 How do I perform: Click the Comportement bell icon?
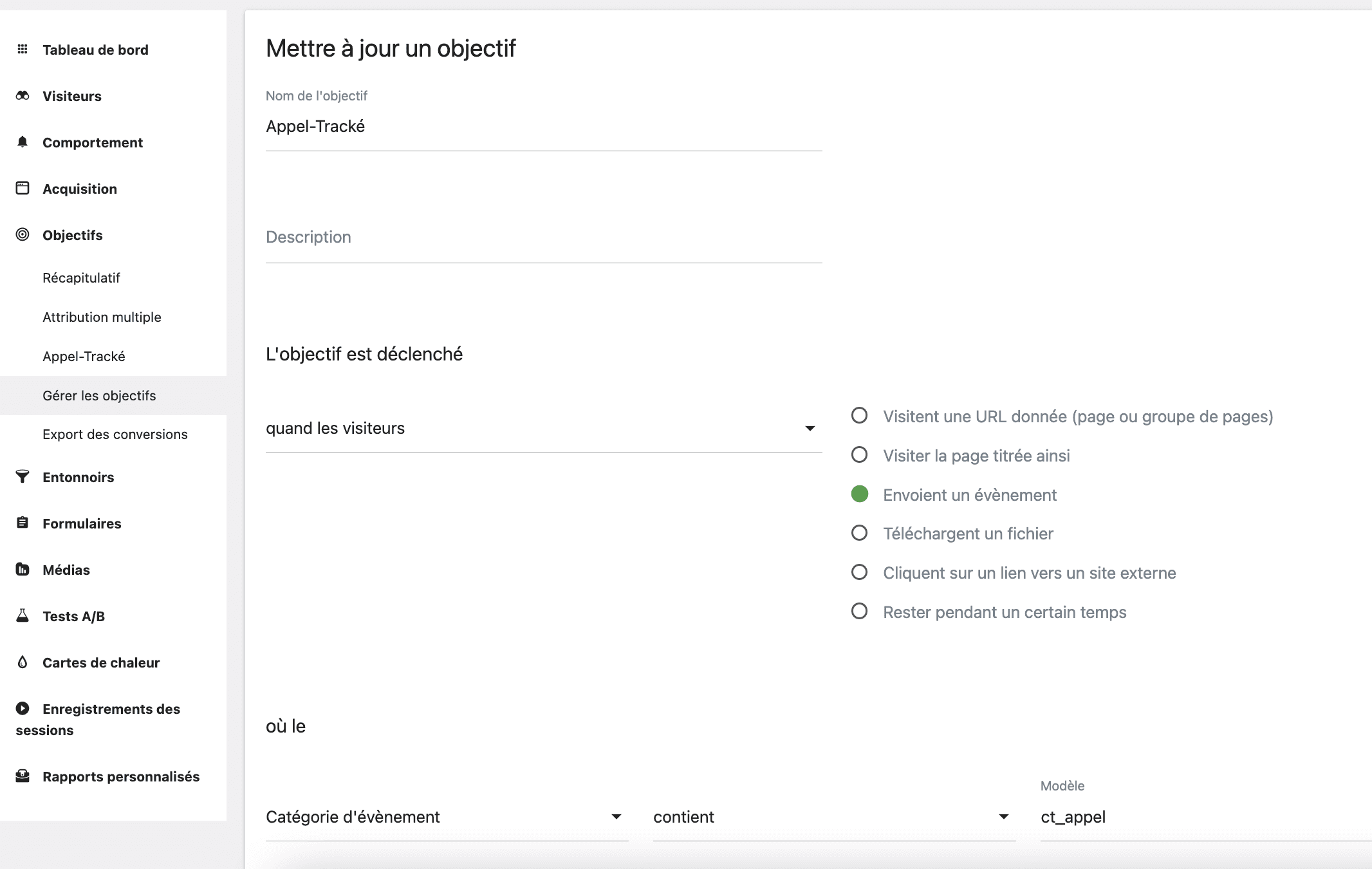22,142
